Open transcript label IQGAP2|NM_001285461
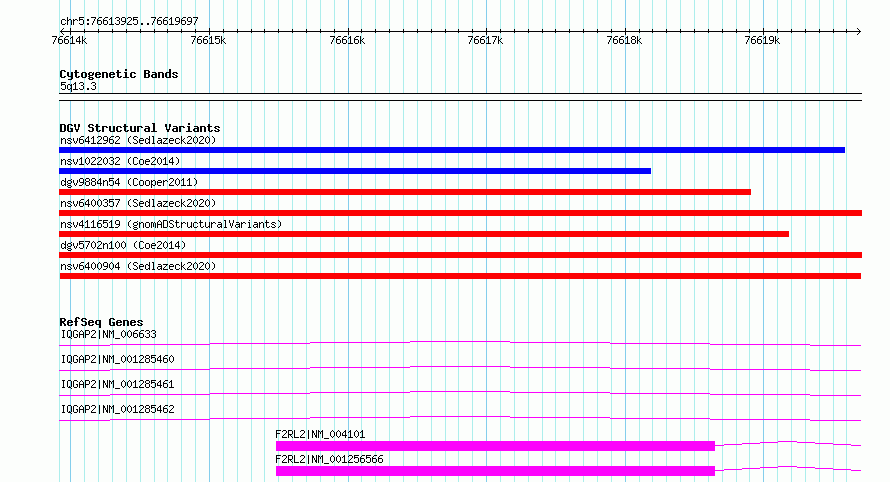Viewport: 890px width, 482px height. (117, 384)
